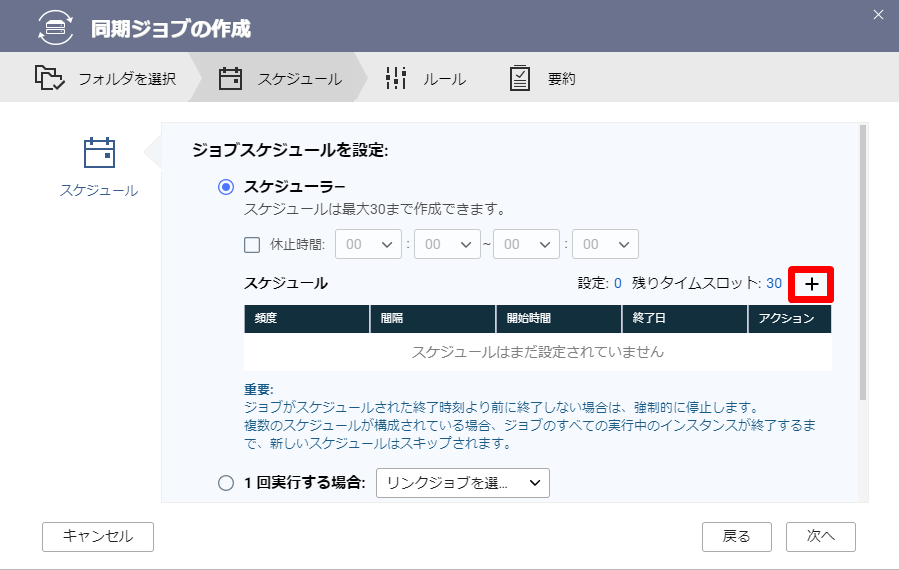The height and width of the screenshot is (570, 899).
Task: Expand the リンクジョブを選 dropdown
Action: click(x=463, y=483)
